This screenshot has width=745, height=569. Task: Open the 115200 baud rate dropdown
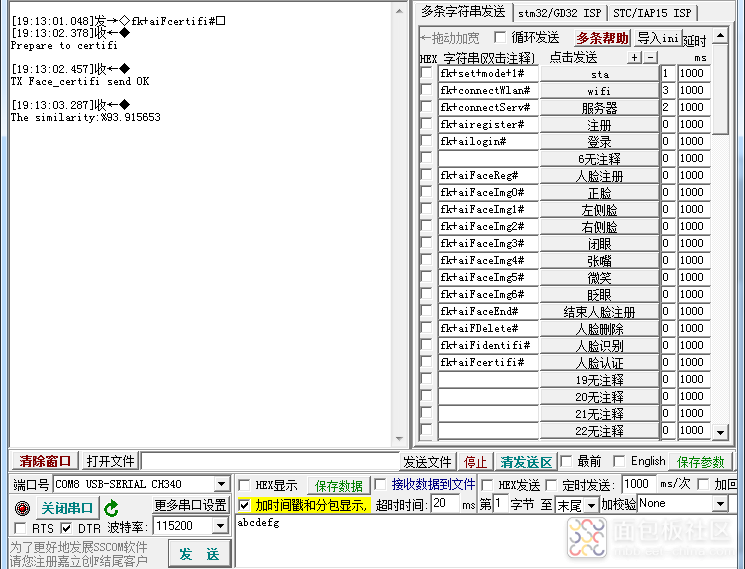pyautogui.click(x=220, y=526)
